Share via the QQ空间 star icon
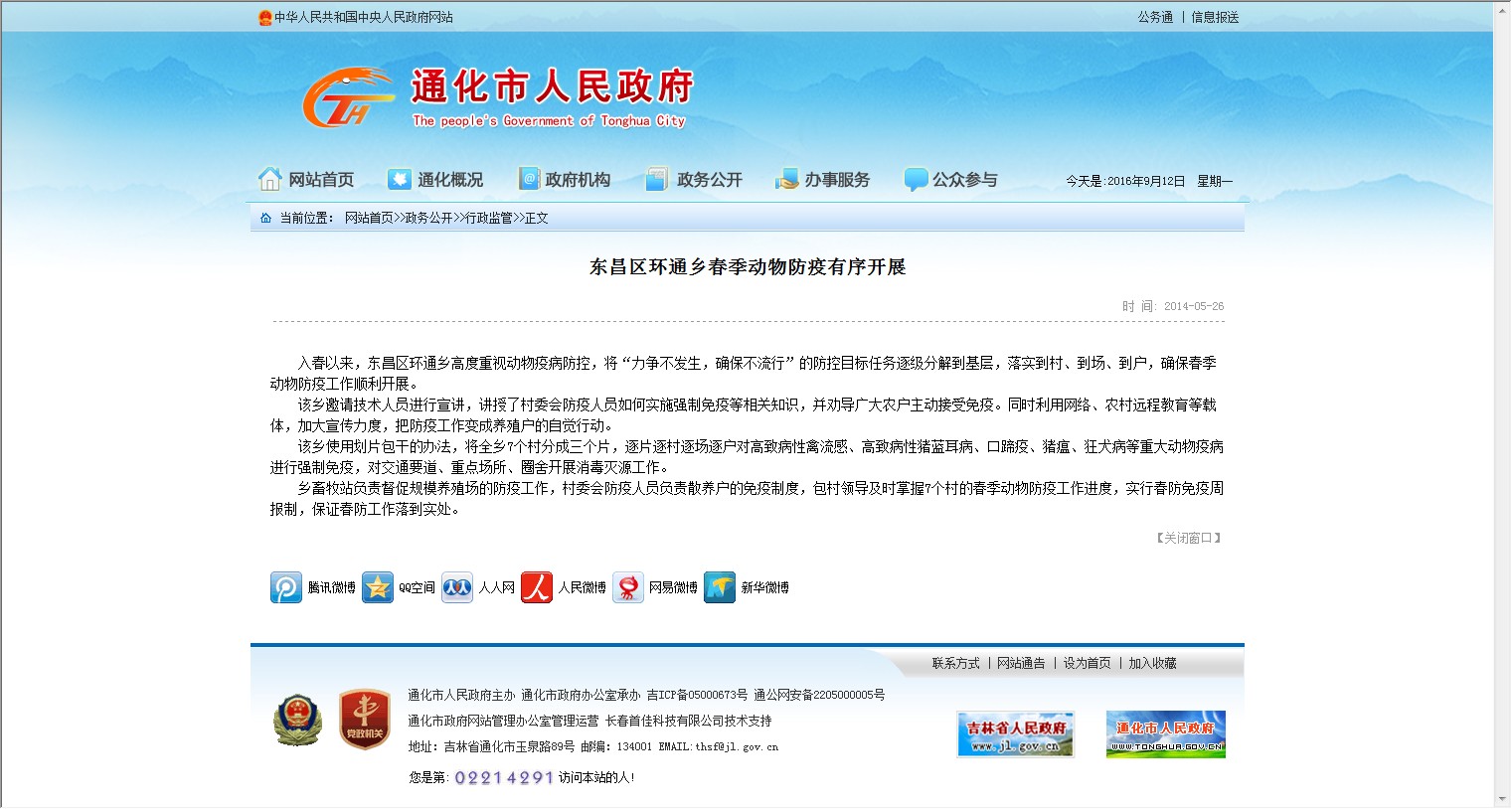Image resolution: width=1512 pixels, height=809 pixels. [x=378, y=587]
